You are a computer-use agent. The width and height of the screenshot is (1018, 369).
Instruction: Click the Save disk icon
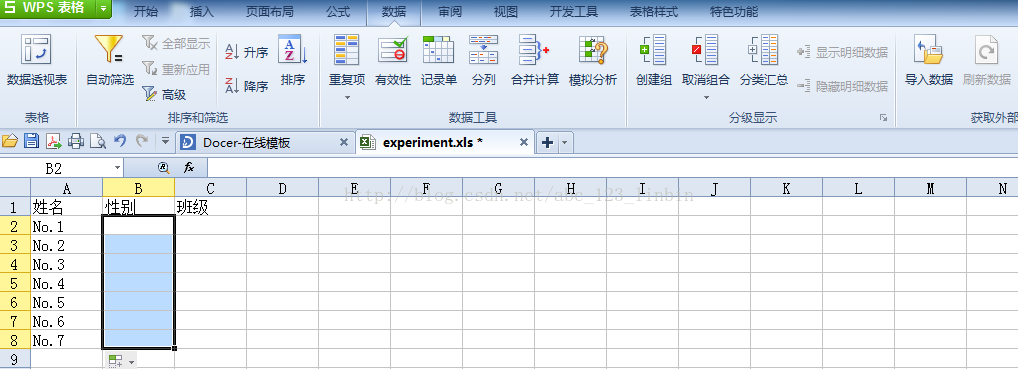point(31,141)
